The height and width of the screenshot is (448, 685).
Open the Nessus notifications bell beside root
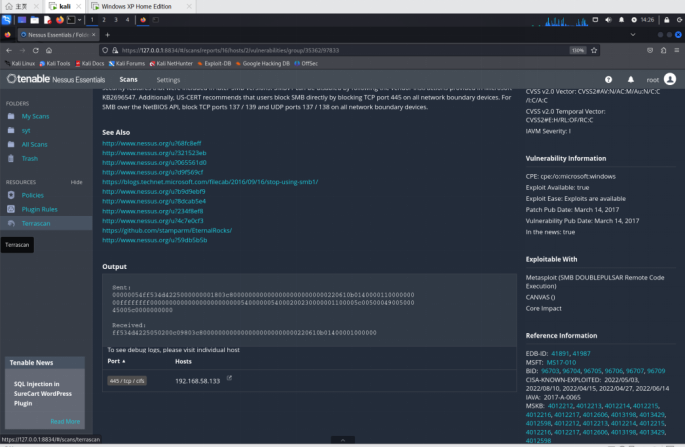point(630,80)
